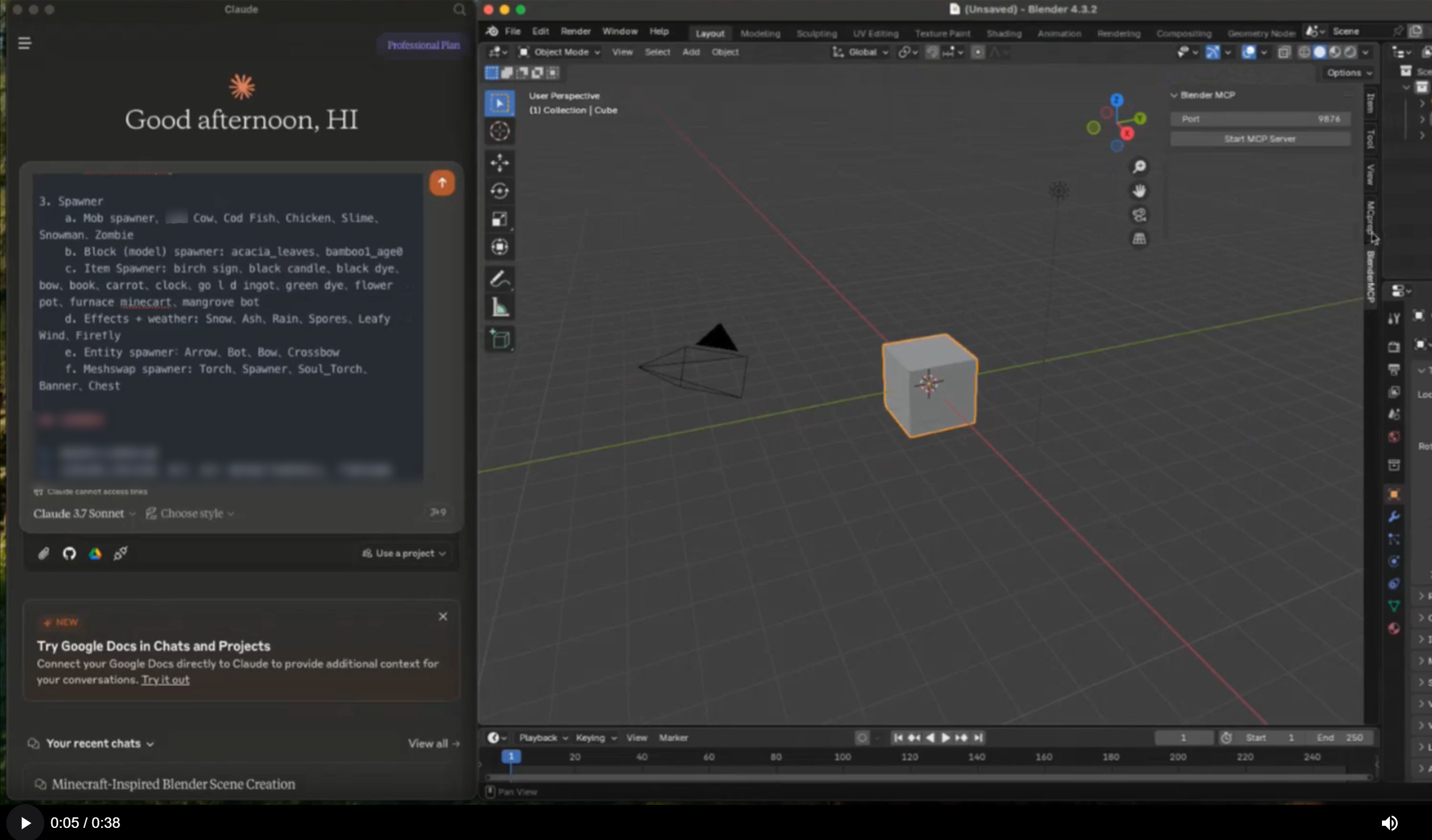The width and height of the screenshot is (1432, 840).
Task: Click the Measure tool icon in toolbar
Action: point(499,308)
